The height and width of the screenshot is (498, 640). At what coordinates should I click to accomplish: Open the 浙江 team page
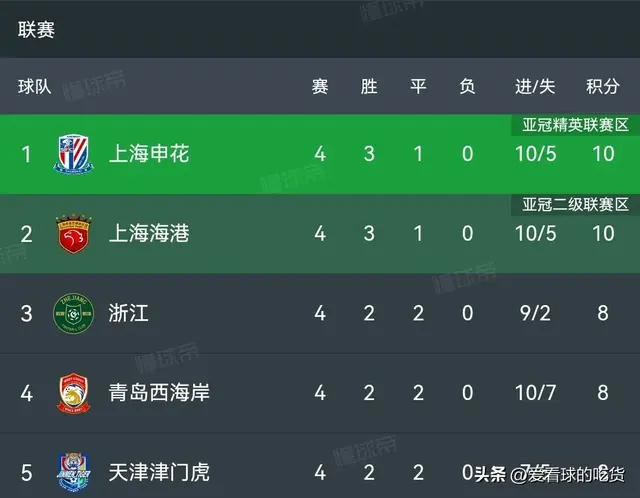(131, 313)
